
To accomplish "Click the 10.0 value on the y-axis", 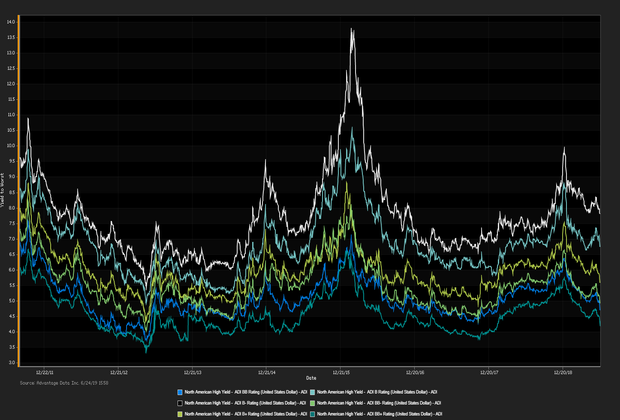I will [x=11, y=146].
